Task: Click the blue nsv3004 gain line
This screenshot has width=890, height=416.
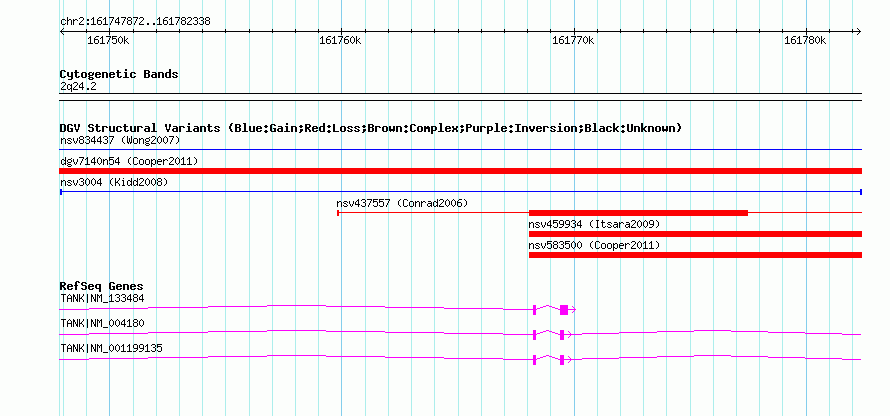Action: click(461, 192)
